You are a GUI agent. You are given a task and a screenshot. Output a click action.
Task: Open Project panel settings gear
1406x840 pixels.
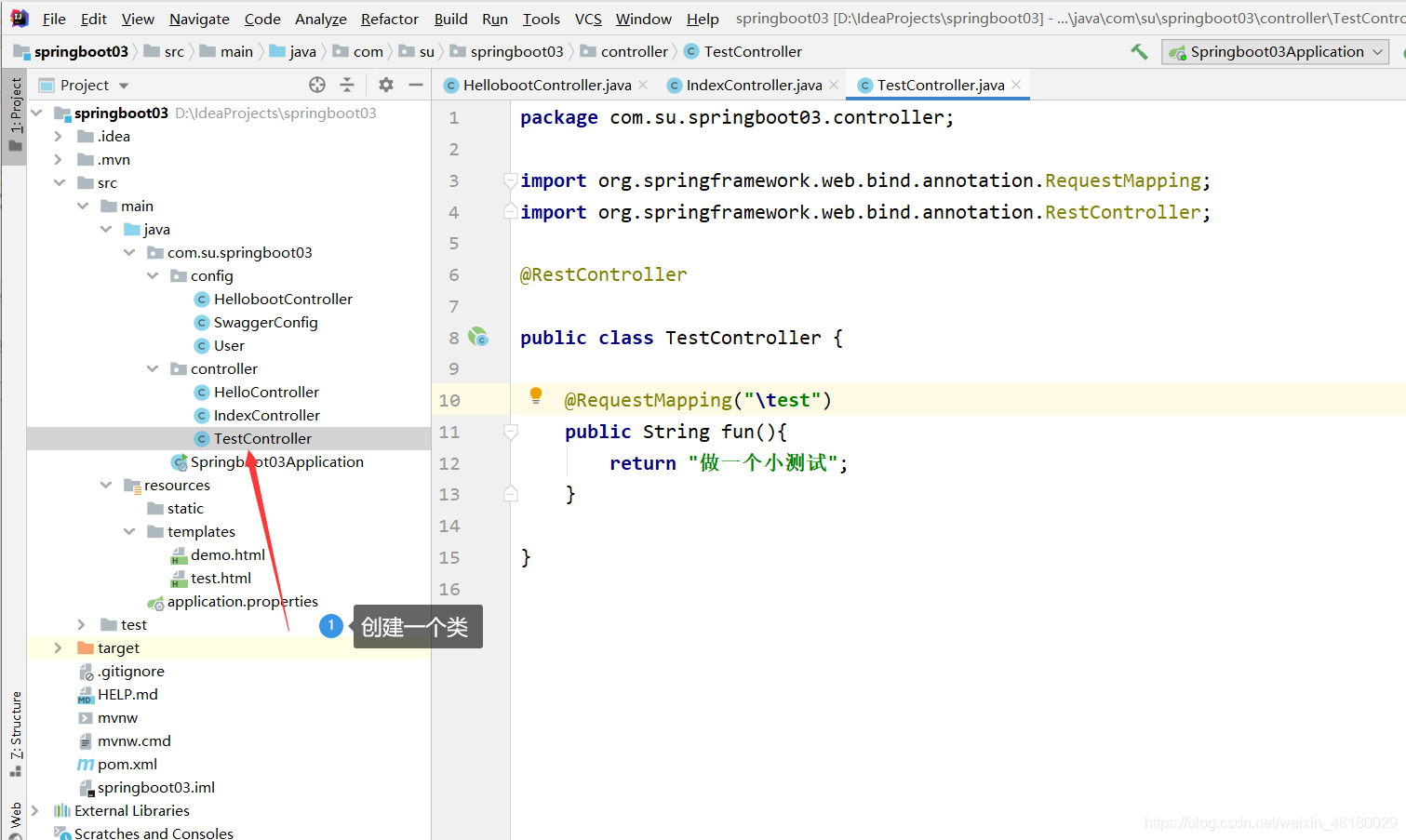[x=386, y=85]
